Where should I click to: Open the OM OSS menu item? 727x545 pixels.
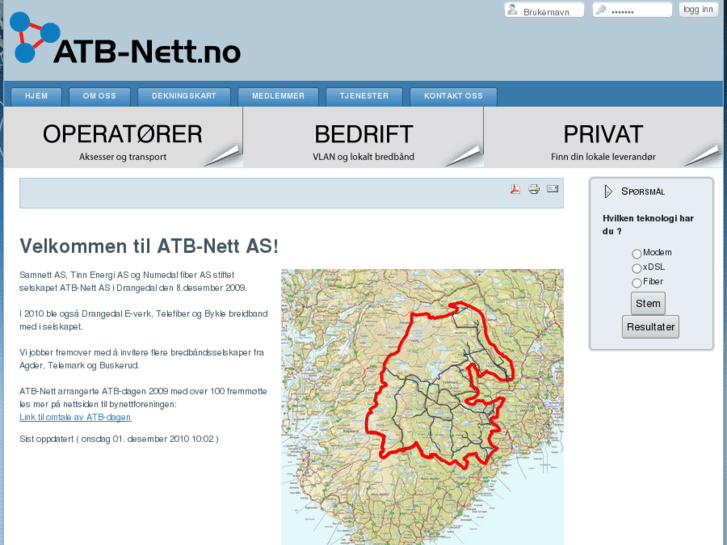[x=99, y=96]
